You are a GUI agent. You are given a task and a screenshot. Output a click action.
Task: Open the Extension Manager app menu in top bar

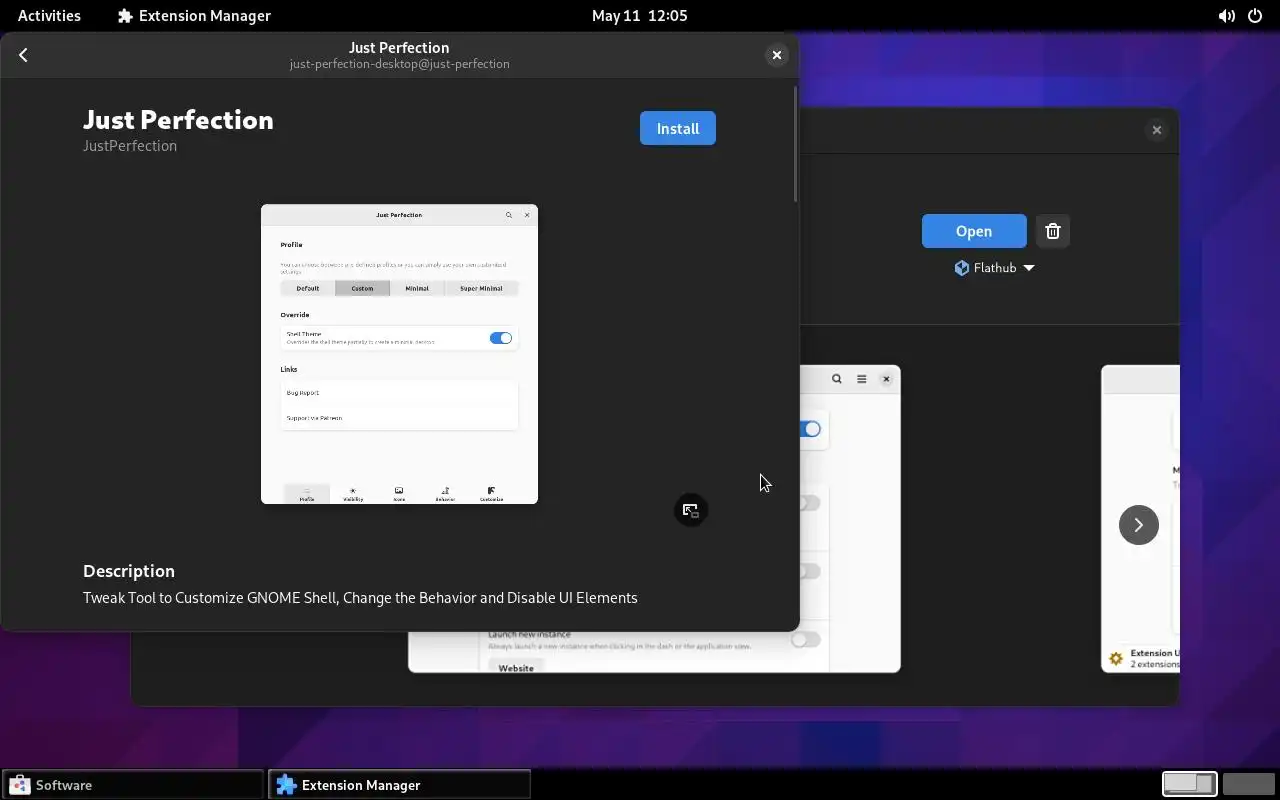[194, 15]
